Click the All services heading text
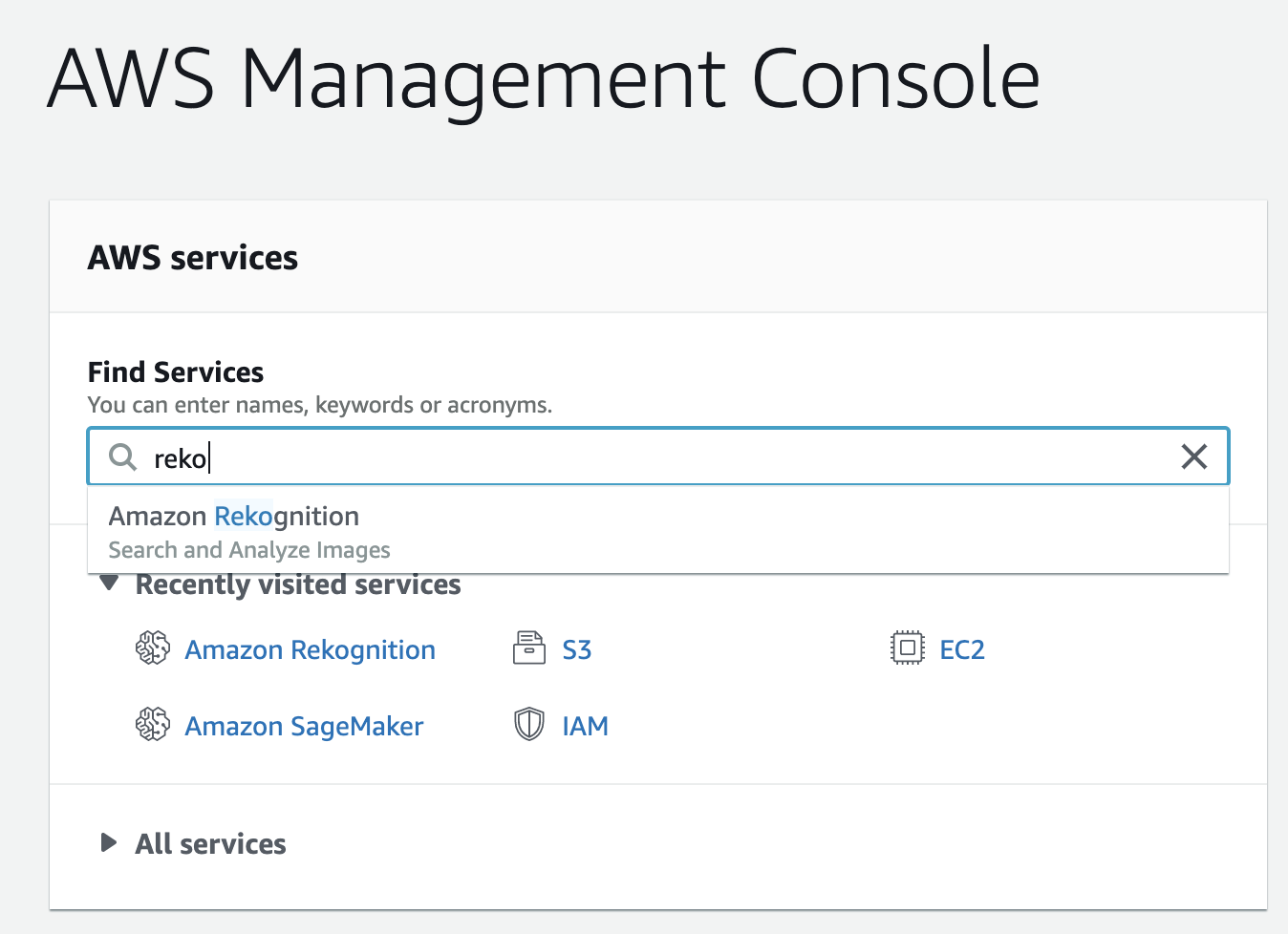The width and height of the screenshot is (1288, 934). [210, 844]
